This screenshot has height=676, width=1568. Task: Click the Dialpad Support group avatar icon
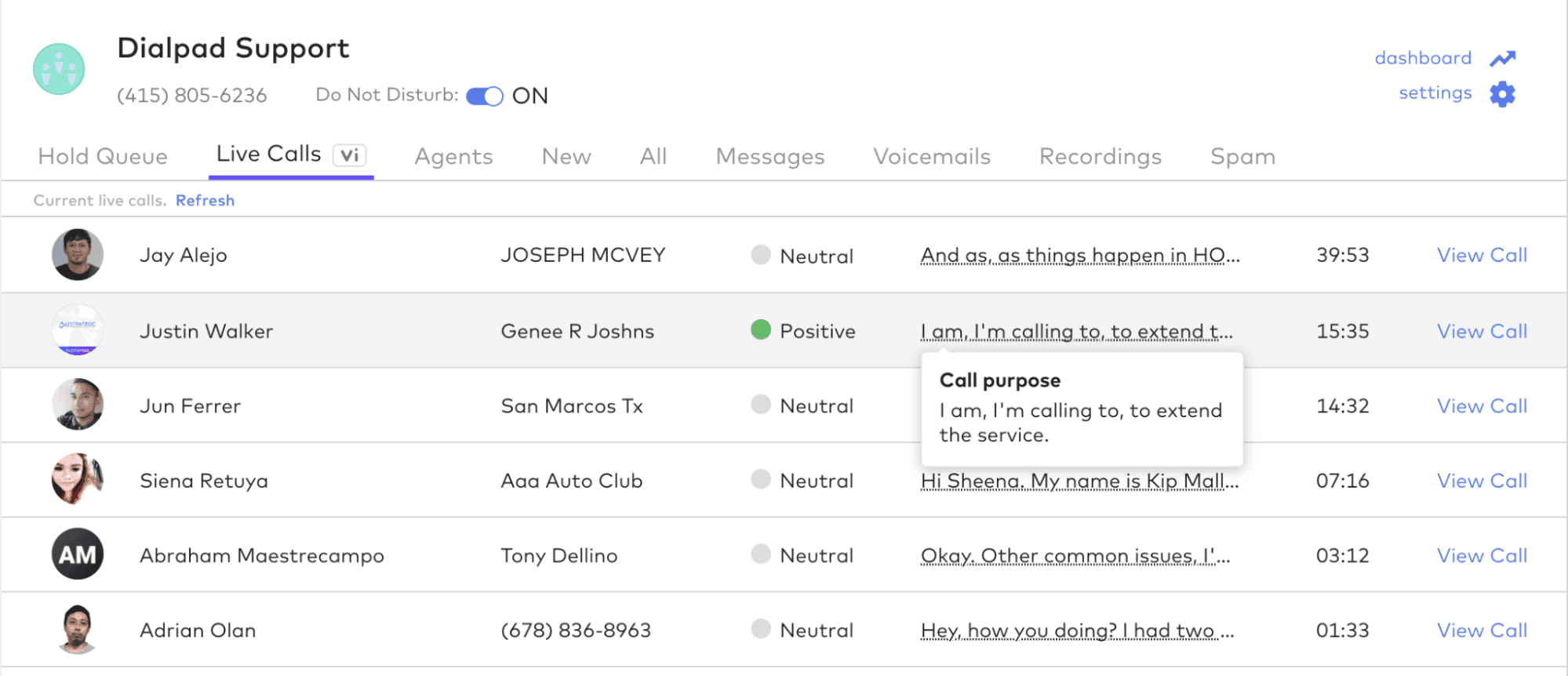coord(59,69)
